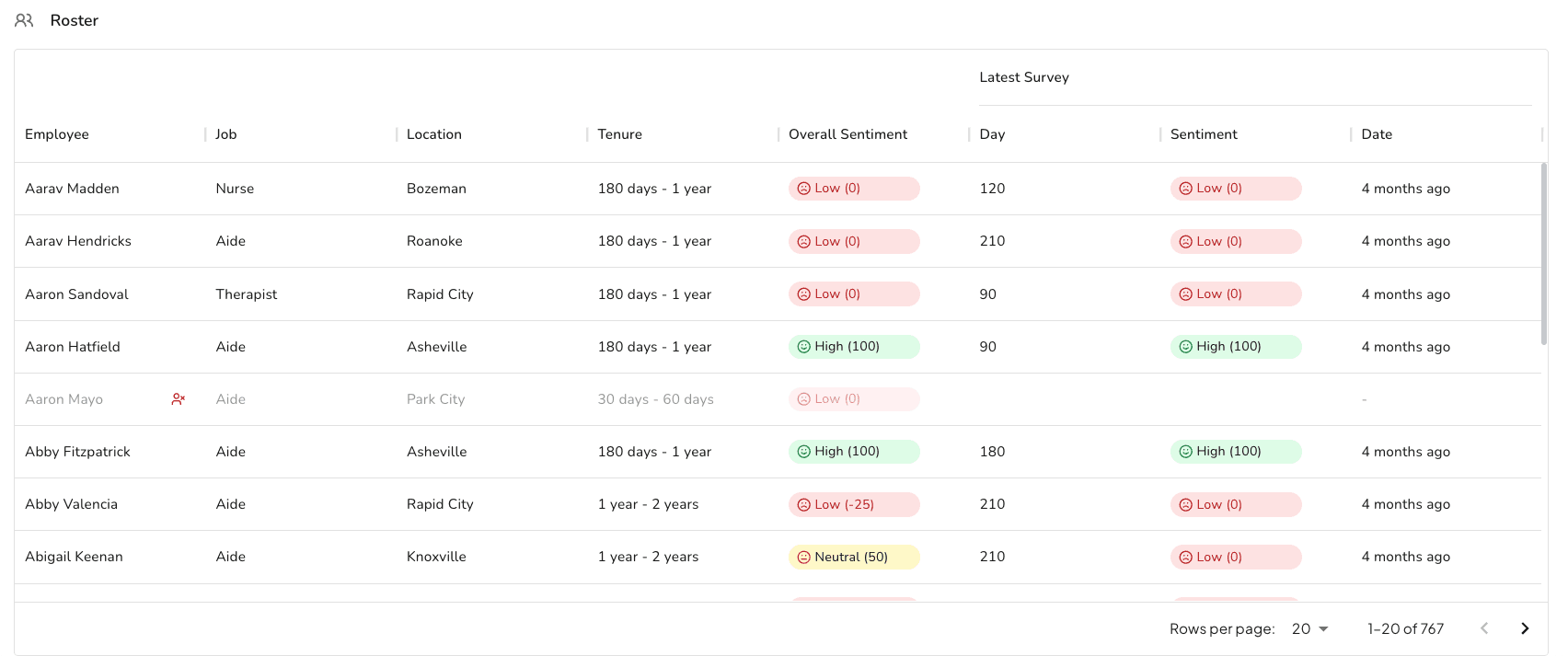Click the Neutral (50) sentiment badge
This screenshot has width=1568, height=656.
point(854,557)
